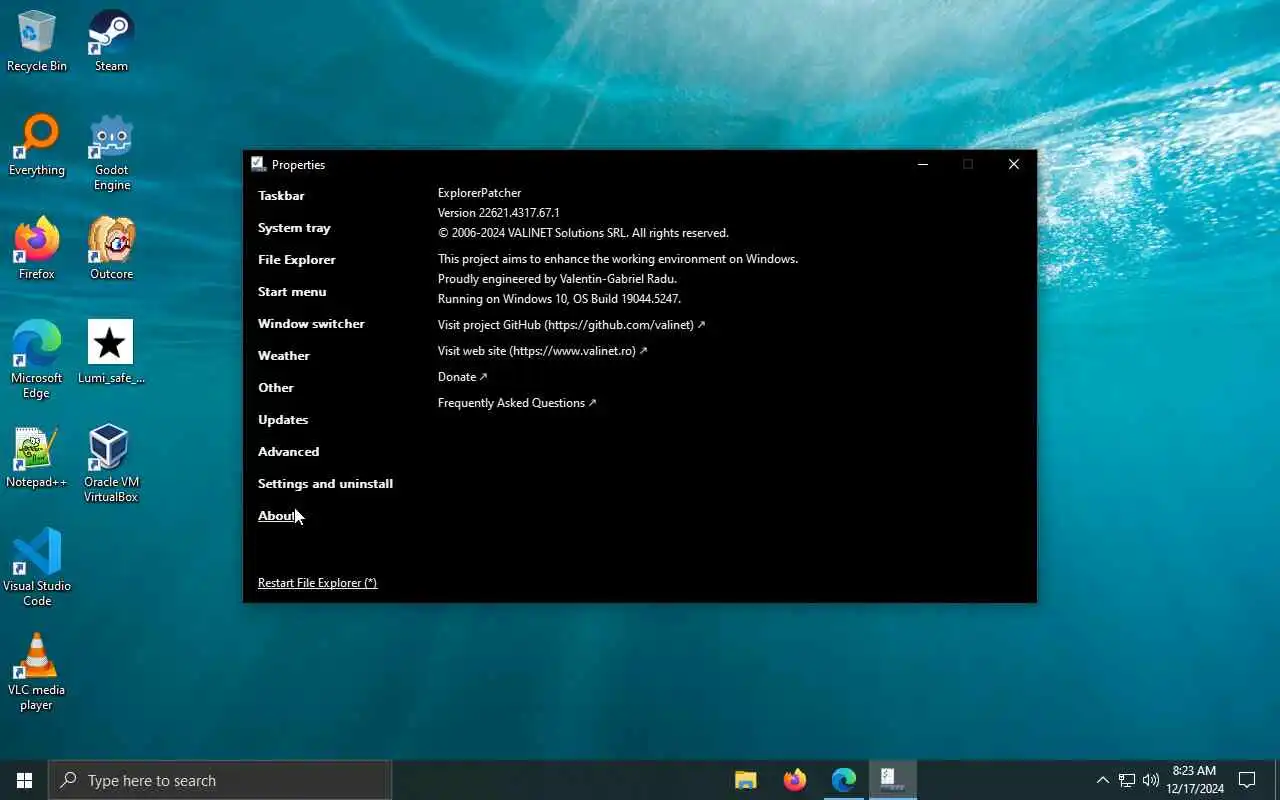The height and width of the screenshot is (800, 1280).
Task: Open the Recycle Bin desktop icon
Action: click(x=37, y=41)
